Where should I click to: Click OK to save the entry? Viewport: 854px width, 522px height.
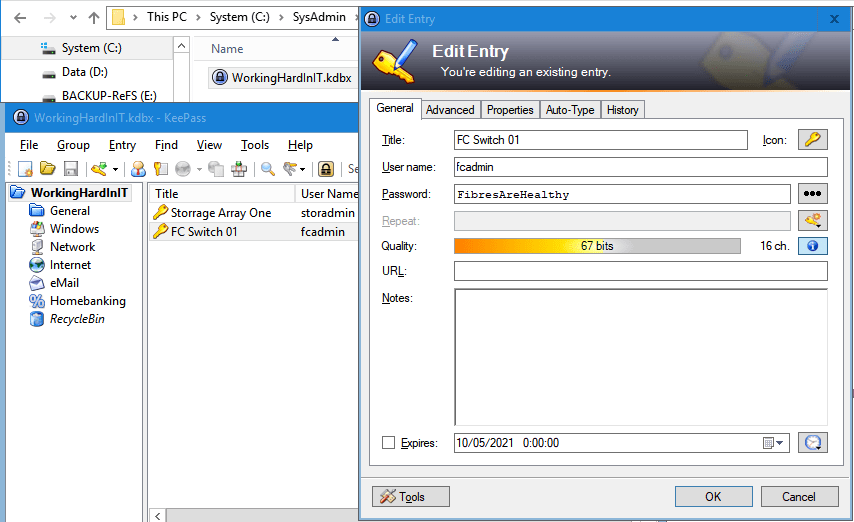[713, 496]
